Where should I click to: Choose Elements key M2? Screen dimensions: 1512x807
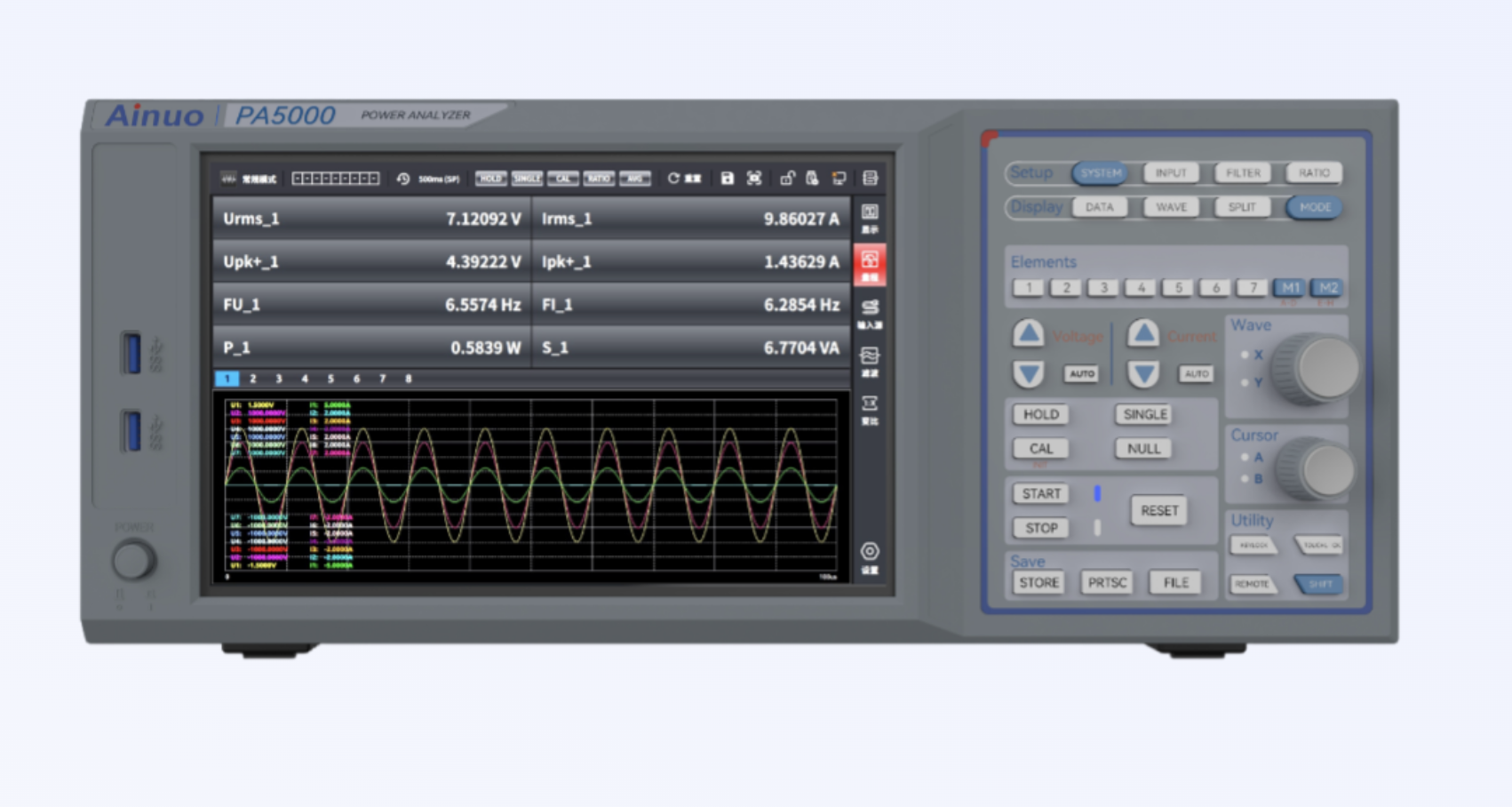(1327, 287)
